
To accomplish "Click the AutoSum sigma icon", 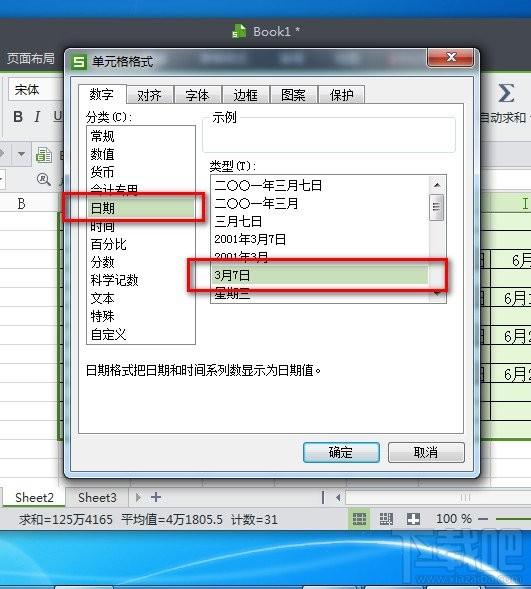I will pyautogui.click(x=505, y=93).
